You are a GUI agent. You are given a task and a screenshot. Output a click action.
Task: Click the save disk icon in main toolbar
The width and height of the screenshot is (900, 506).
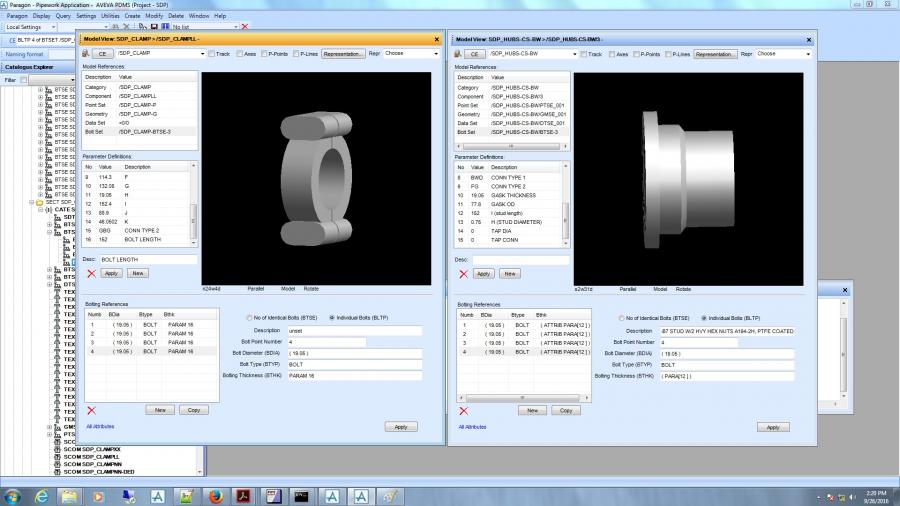(x=154, y=26)
